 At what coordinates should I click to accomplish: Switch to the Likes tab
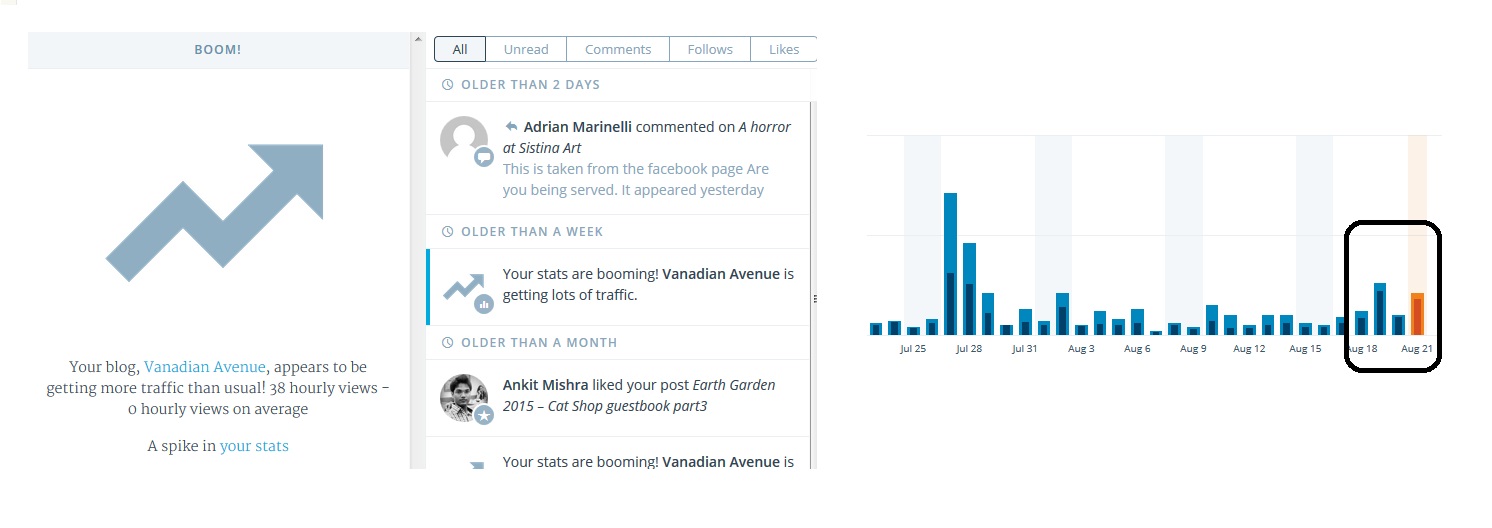[x=784, y=49]
